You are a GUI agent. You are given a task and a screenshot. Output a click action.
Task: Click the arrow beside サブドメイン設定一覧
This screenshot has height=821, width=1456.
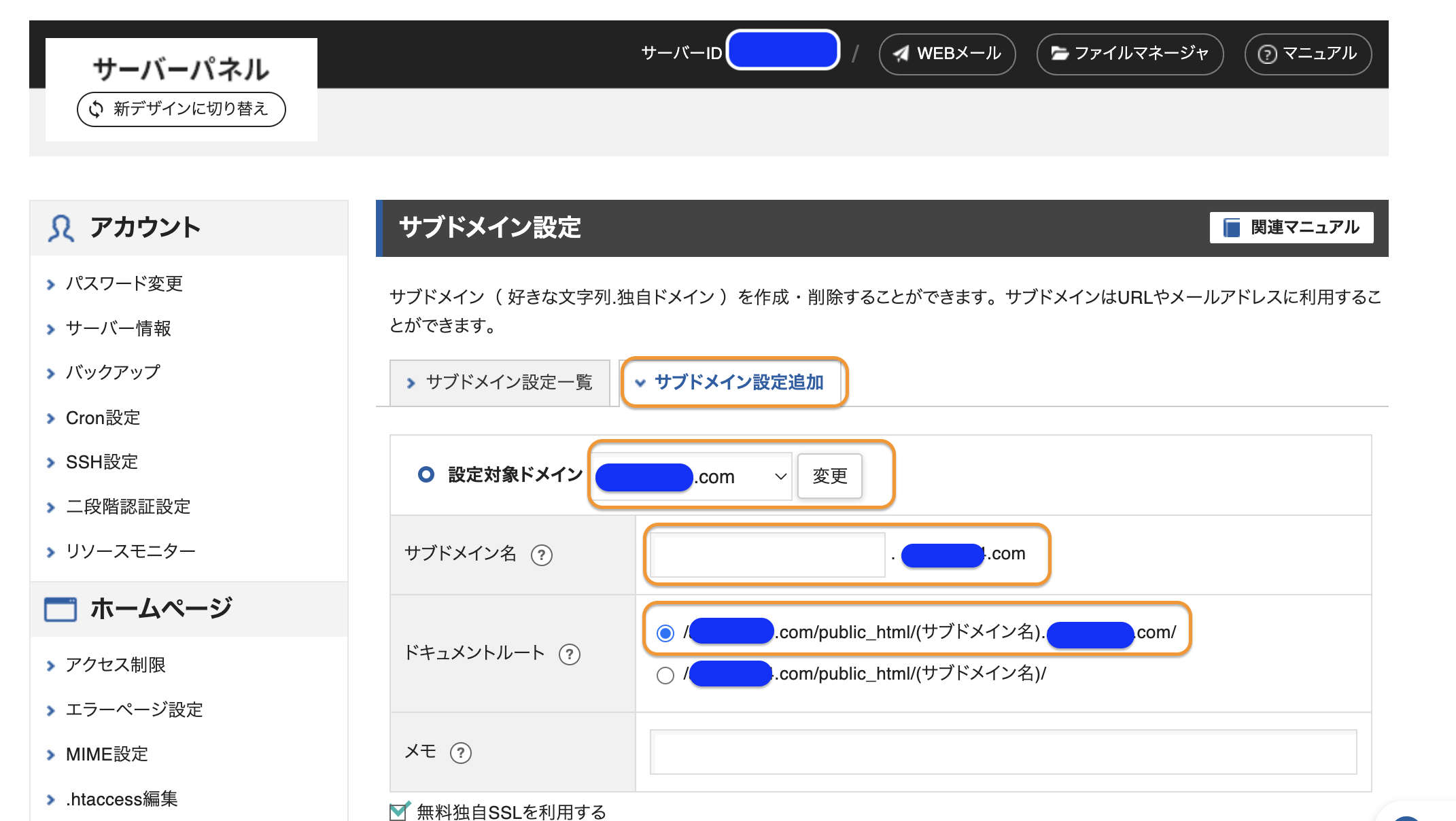coord(410,383)
